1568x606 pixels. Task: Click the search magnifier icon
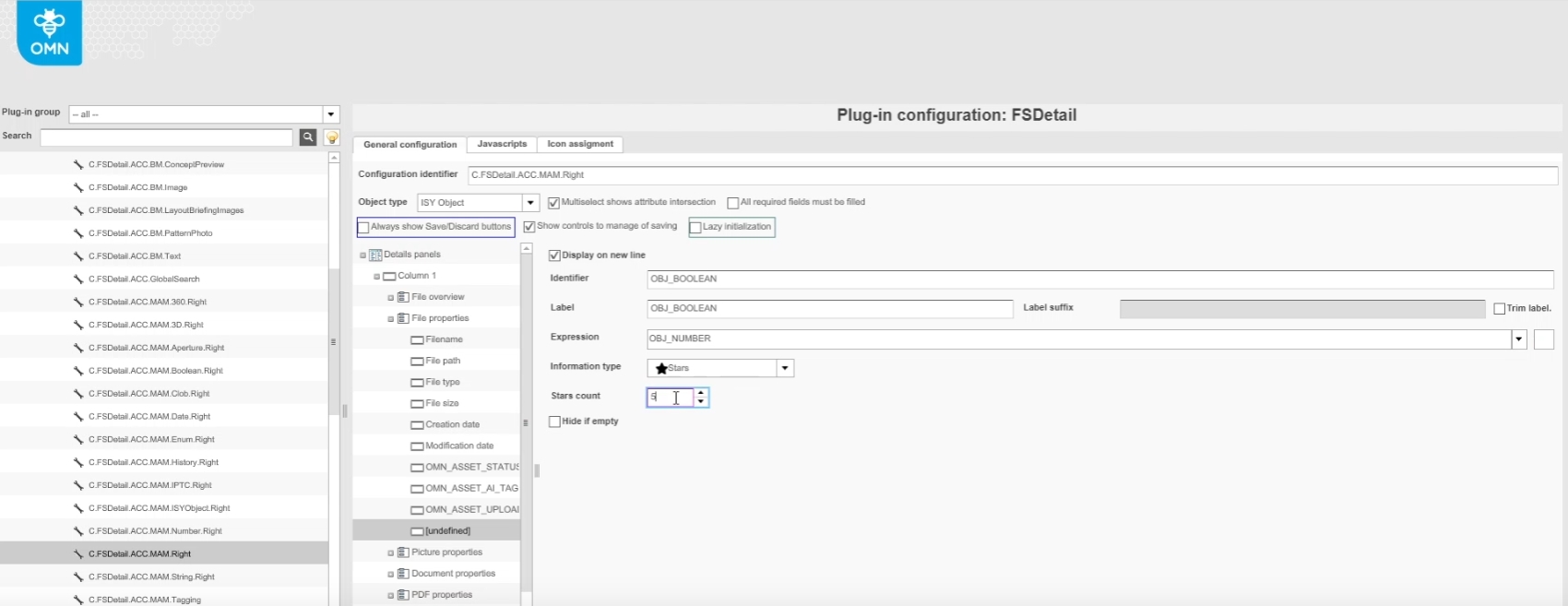(x=308, y=137)
